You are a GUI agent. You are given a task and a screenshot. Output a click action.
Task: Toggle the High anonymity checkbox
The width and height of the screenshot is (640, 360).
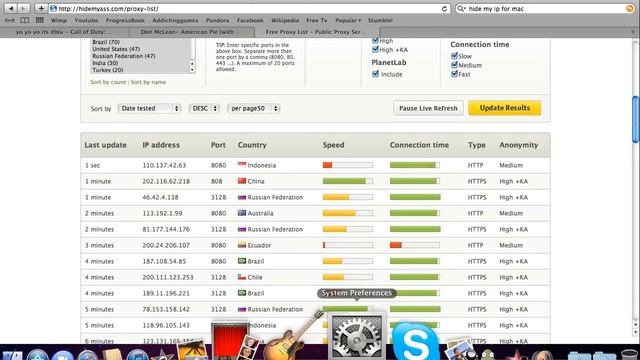(375, 40)
